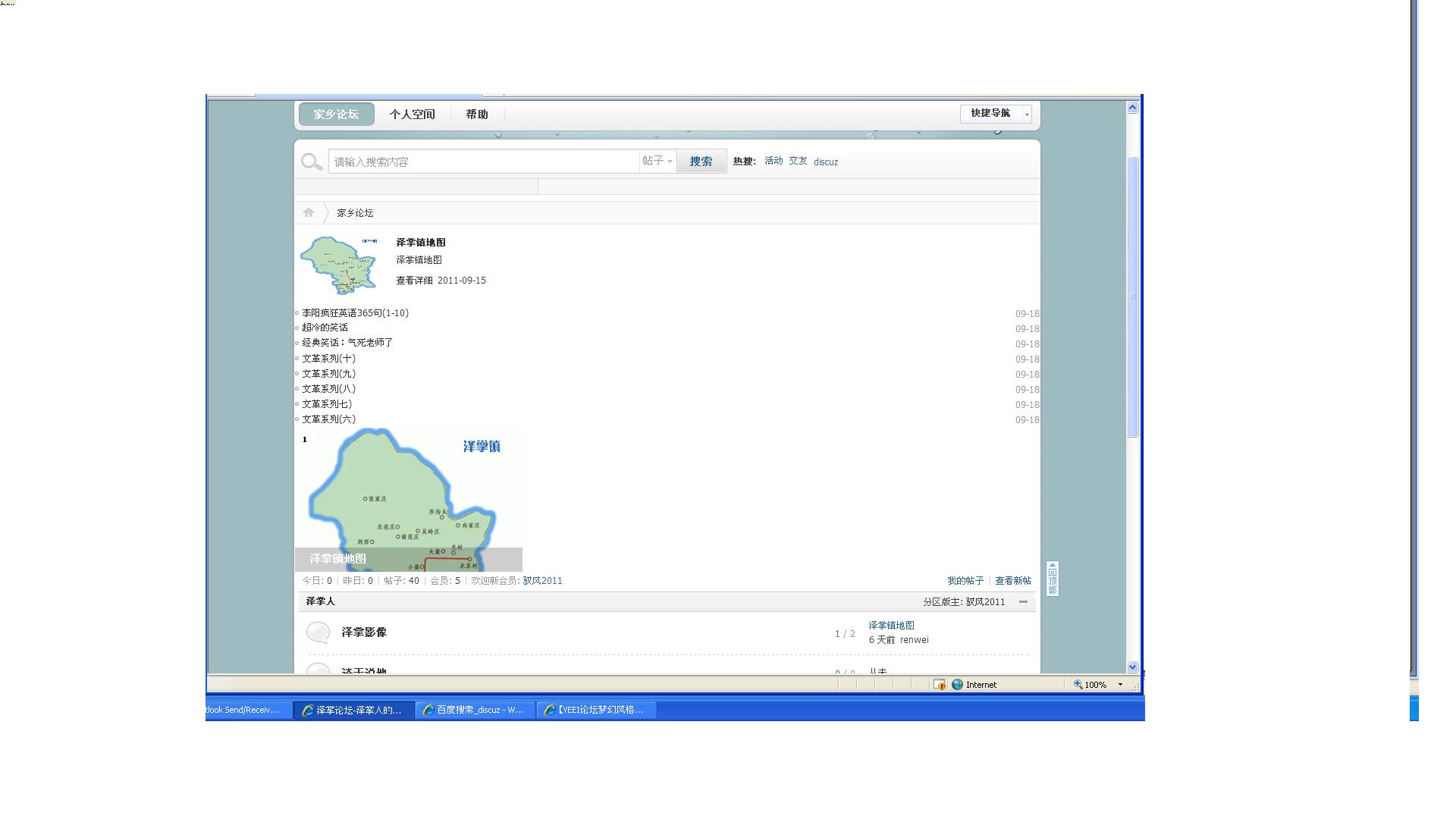Image resolution: width=1456 pixels, height=819 pixels.
Task: Open thread 文革系列(十)
Action: point(328,359)
